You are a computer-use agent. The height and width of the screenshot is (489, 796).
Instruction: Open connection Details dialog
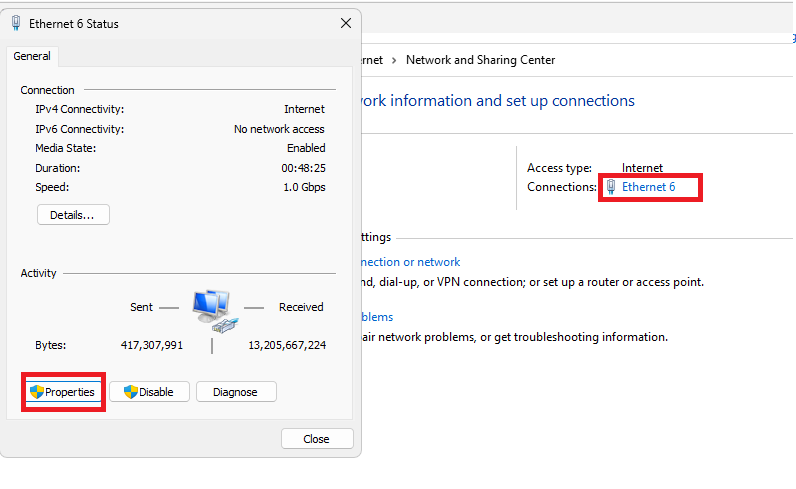pos(73,215)
